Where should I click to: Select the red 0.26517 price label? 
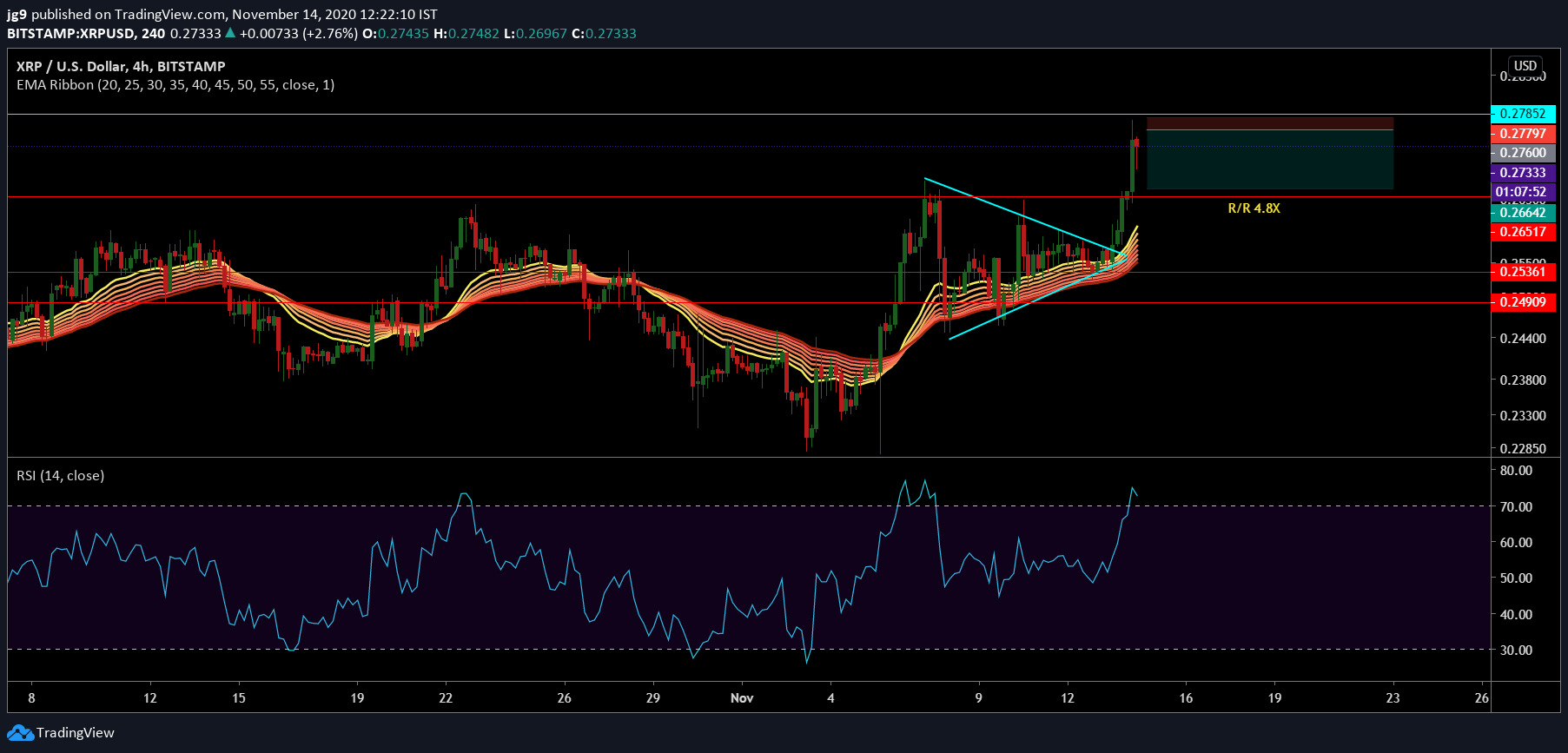pyautogui.click(x=1523, y=232)
